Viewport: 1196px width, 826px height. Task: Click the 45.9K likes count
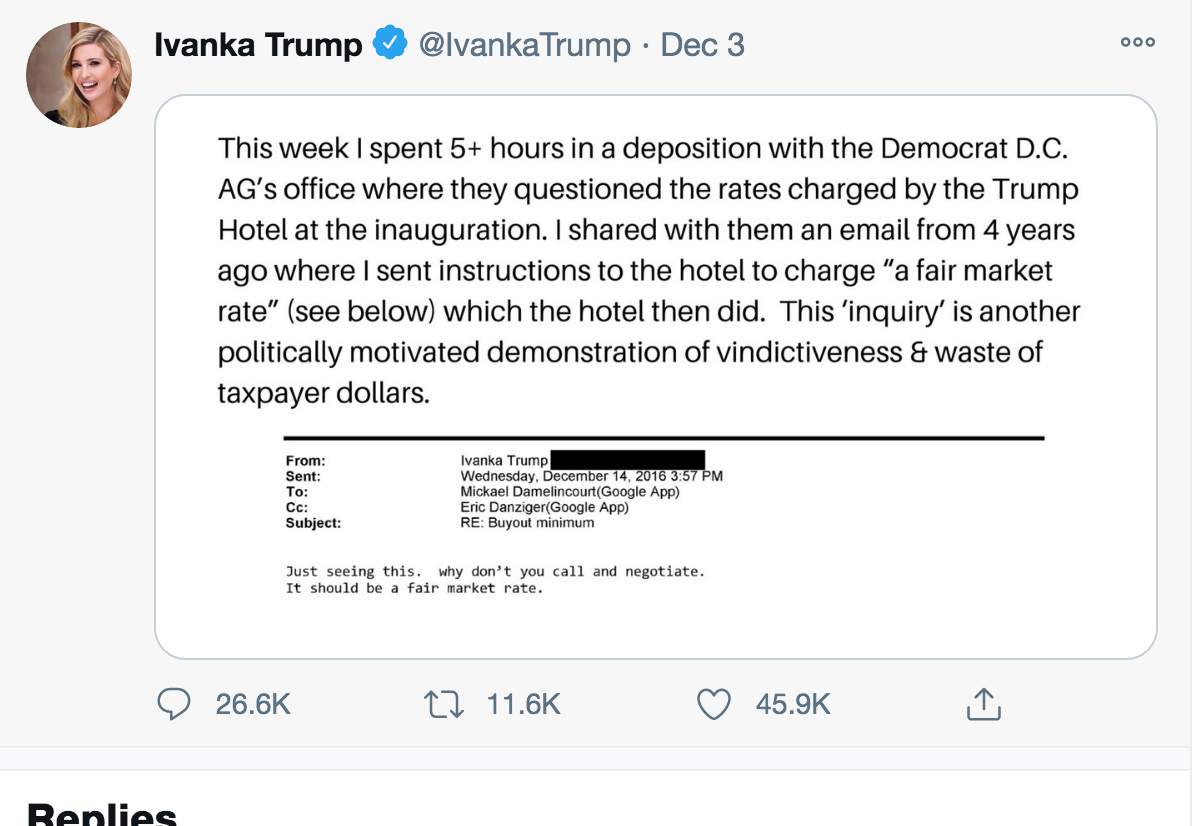tap(793, 704)
